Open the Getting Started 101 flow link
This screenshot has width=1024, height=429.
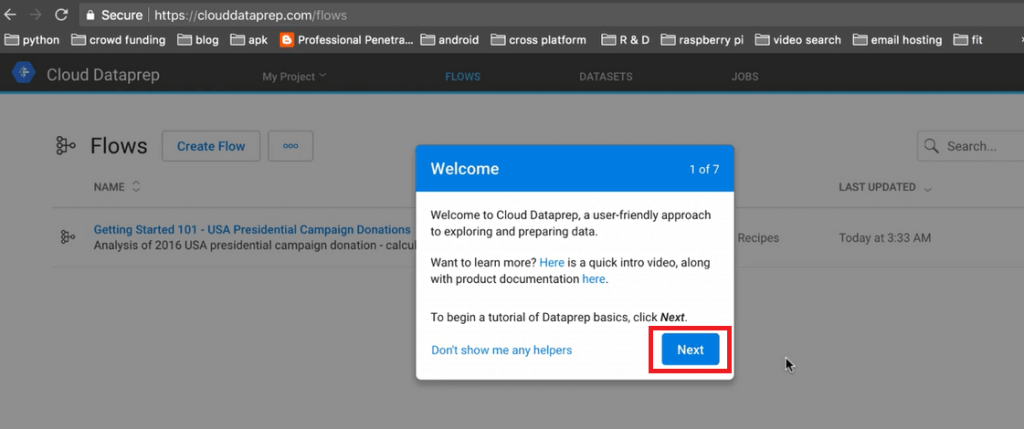(252, 229)
